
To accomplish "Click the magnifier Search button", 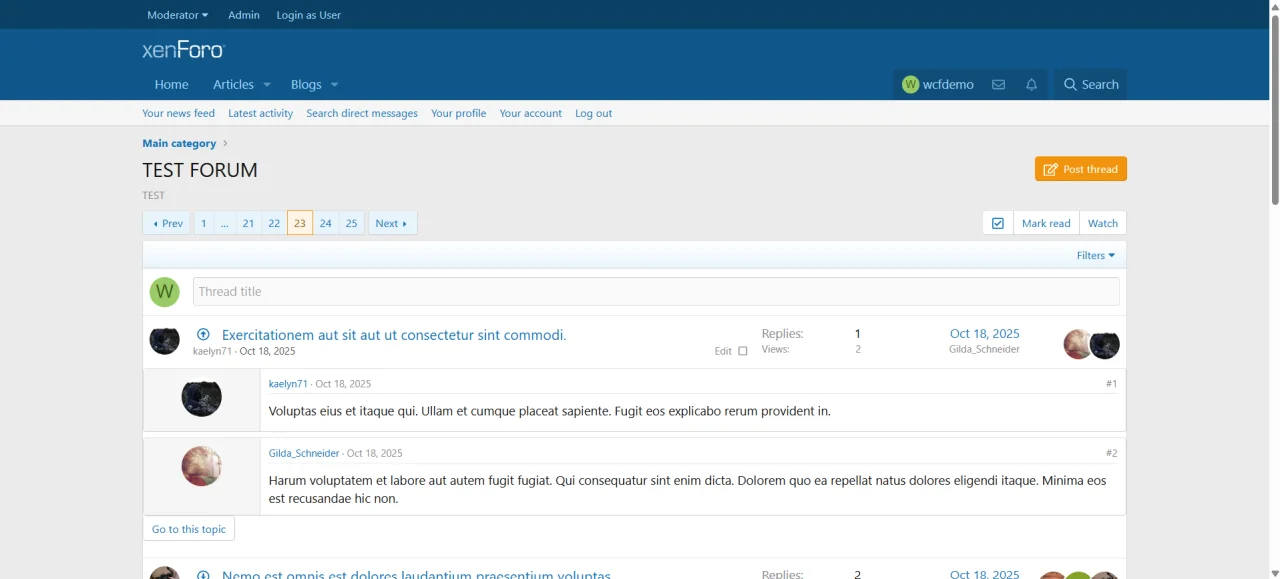I will [x=1090, y=85].
